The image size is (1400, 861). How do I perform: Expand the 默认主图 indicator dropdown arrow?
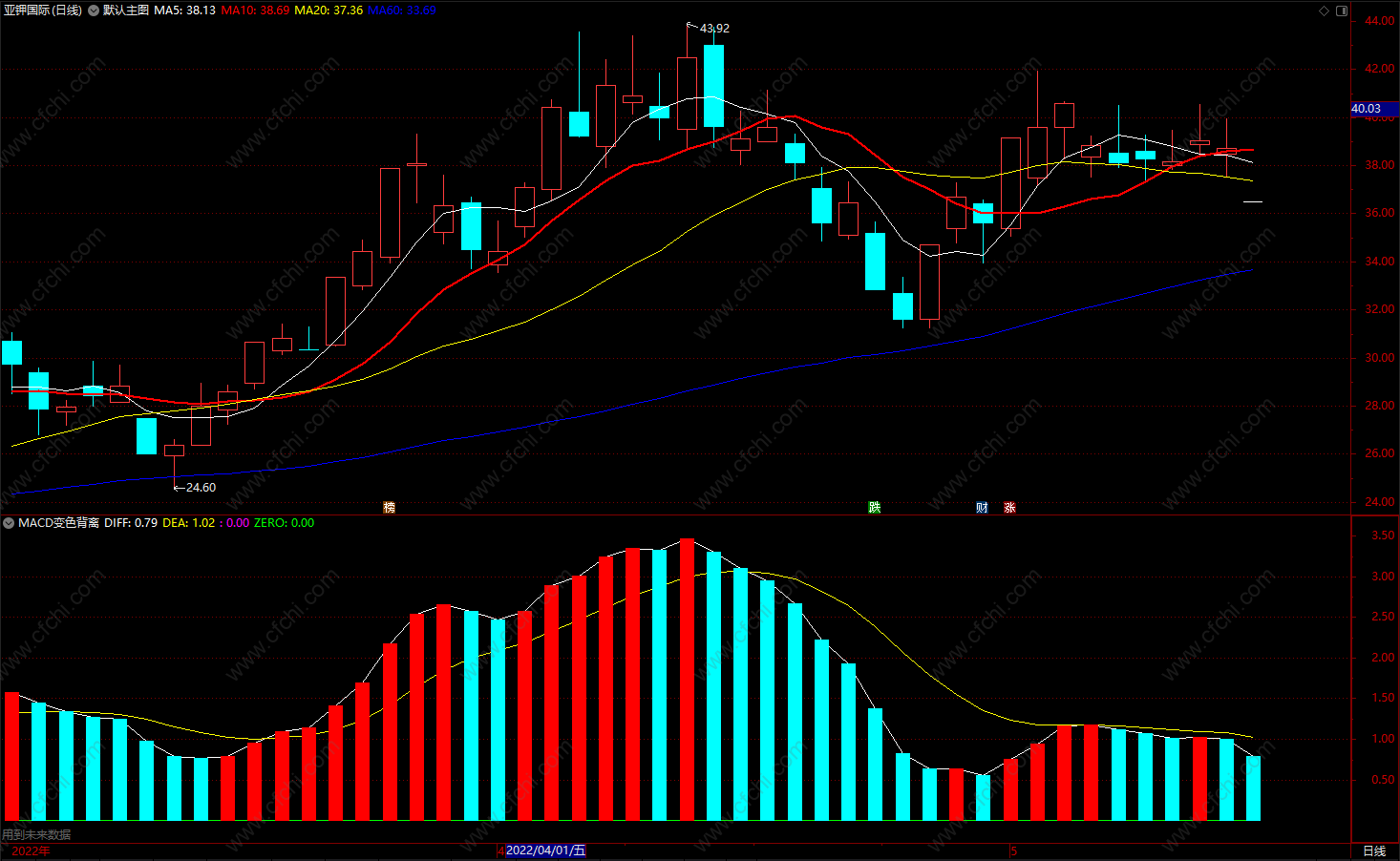point(94,10)
